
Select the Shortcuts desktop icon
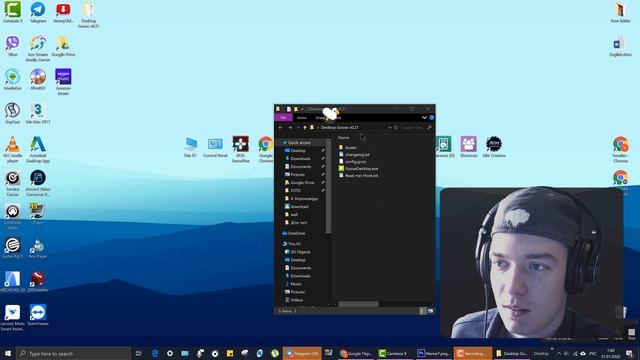(x=469, y=147)
